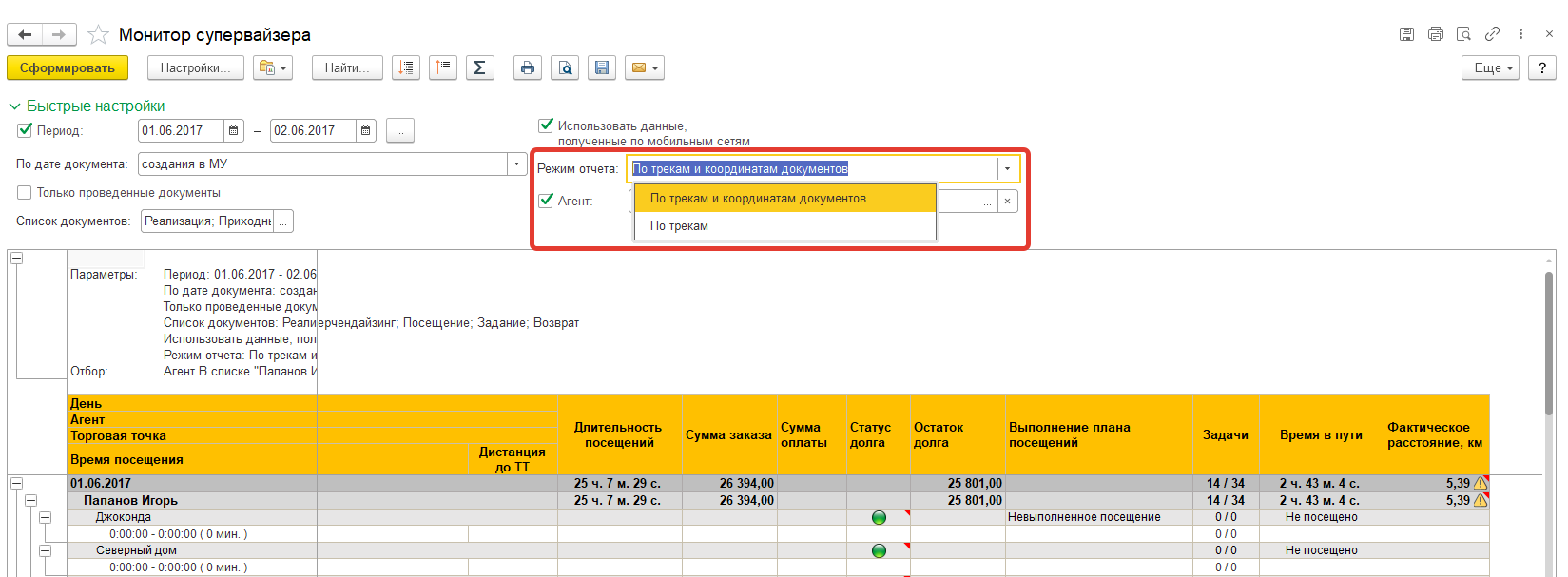Open the По дате документа dropdown
The width and height of the screenshot is (1568, 577).
coord(516,164)
